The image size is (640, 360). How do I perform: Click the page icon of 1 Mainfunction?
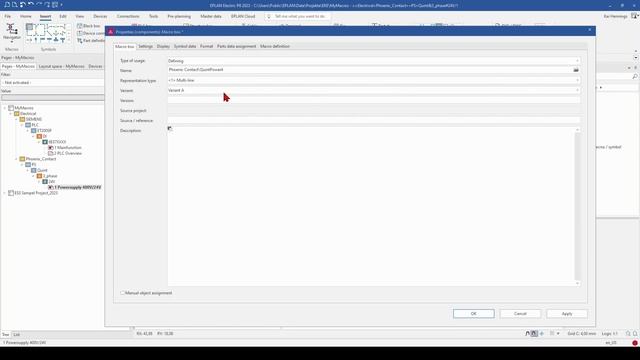[51, 148]
